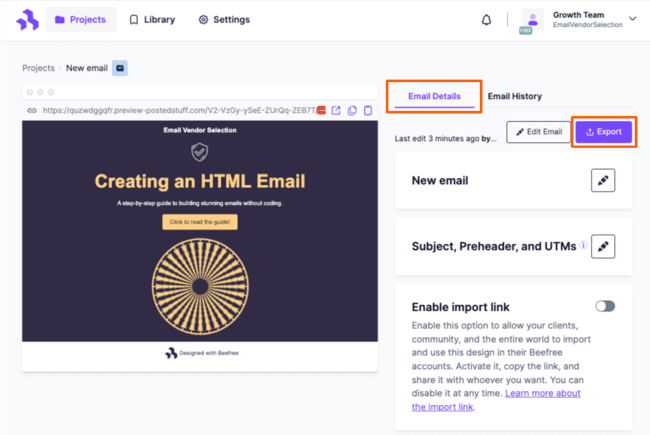Click the preview URL text

(x=179, y=110)
